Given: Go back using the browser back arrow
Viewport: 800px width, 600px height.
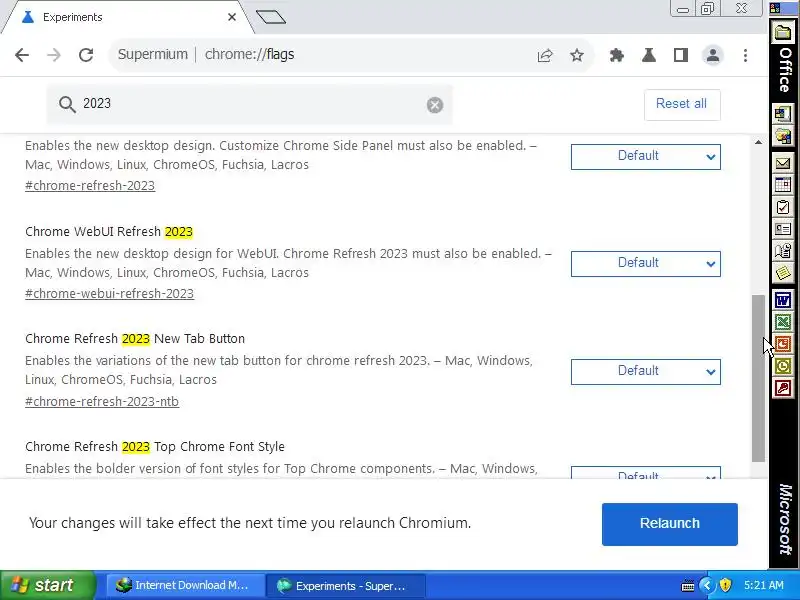Looking at the screenshot, I should coord(22,55).
